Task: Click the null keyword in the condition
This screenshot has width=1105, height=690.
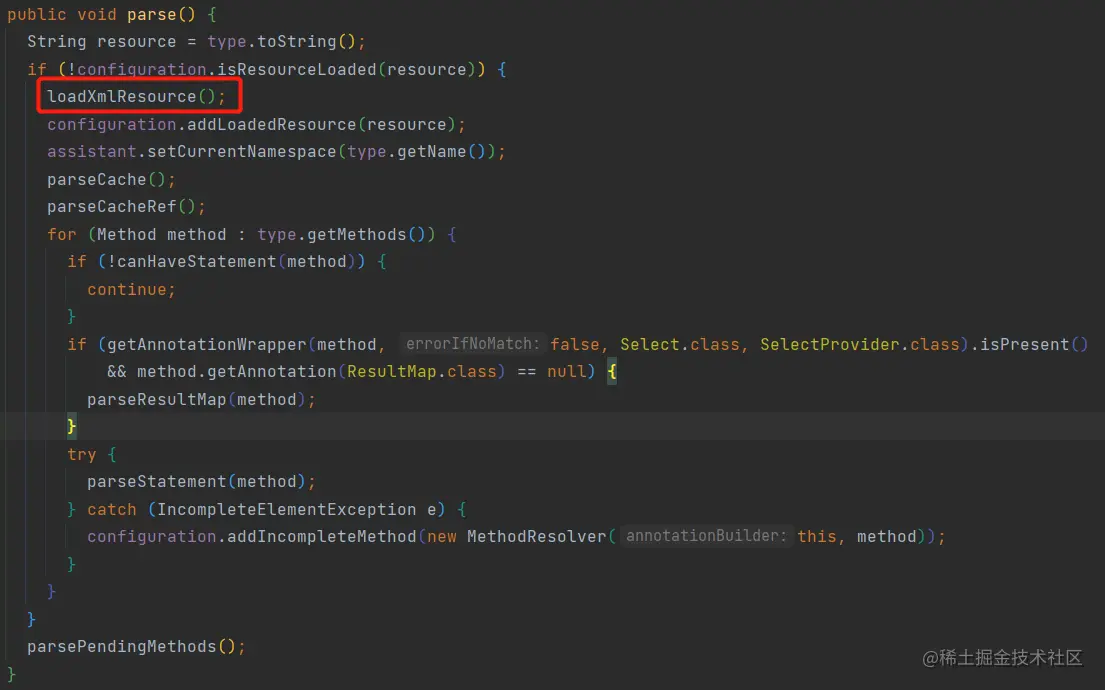Action: (x=567, y=371)
